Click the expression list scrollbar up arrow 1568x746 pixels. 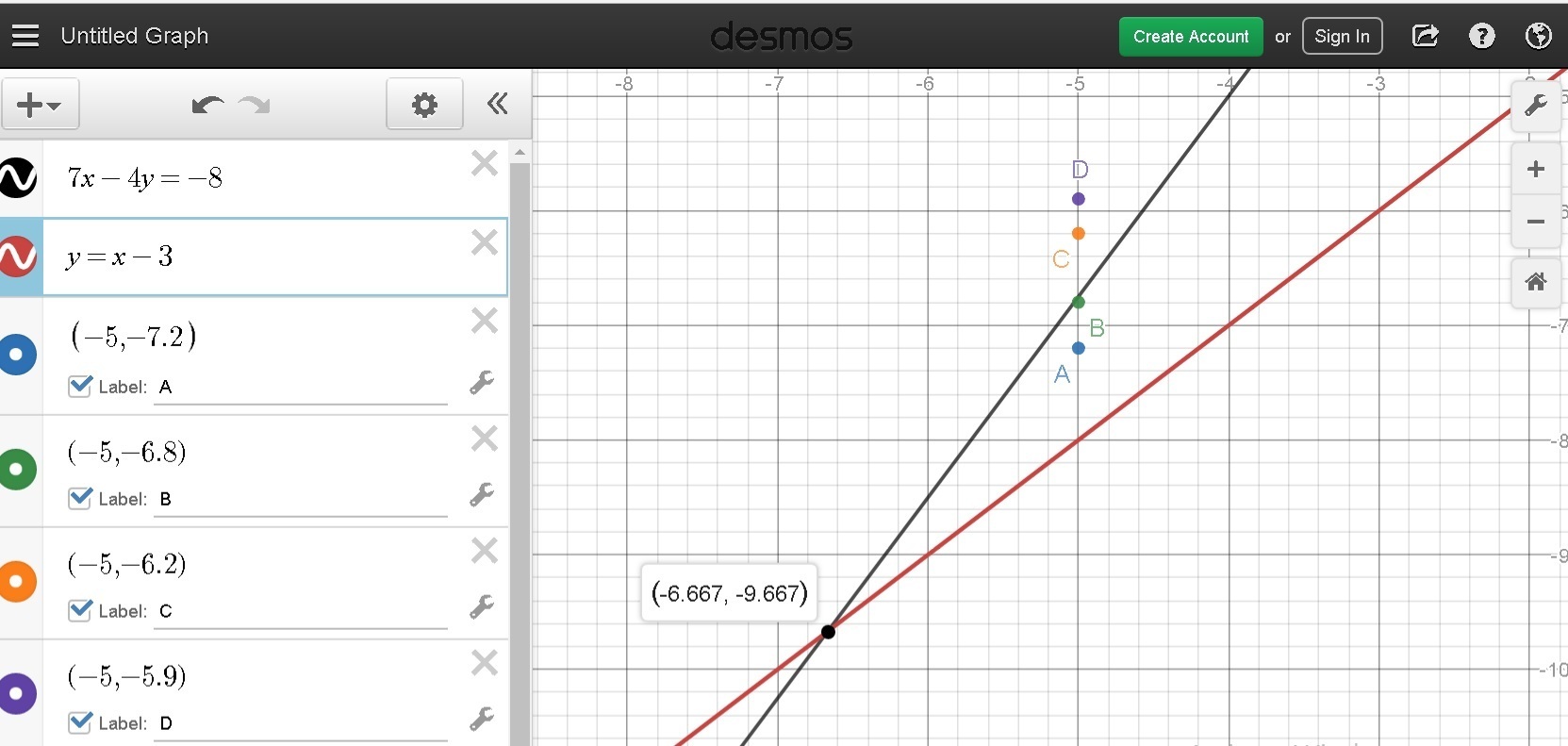pyautogui.click(x=520, y=152)
